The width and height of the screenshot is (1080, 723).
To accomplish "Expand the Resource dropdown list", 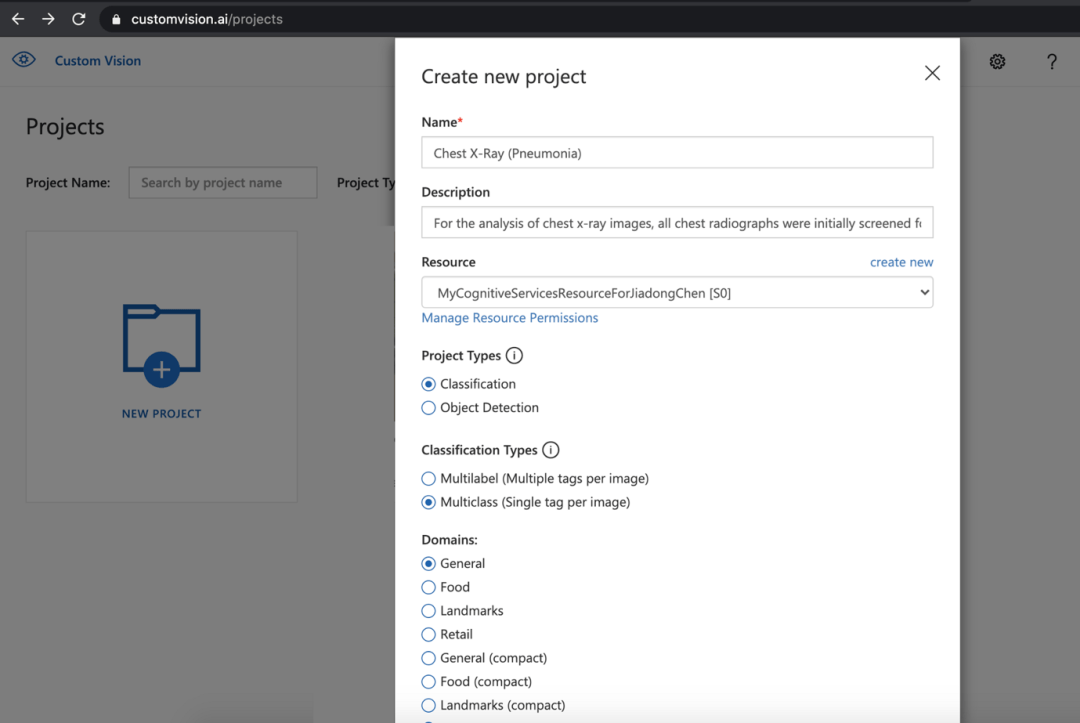I will (677, 293).
